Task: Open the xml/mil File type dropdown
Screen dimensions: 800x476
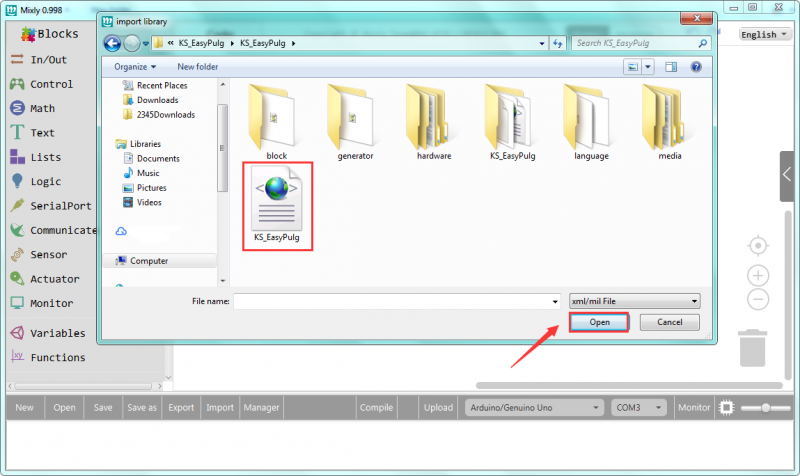Action: (635, 302)
